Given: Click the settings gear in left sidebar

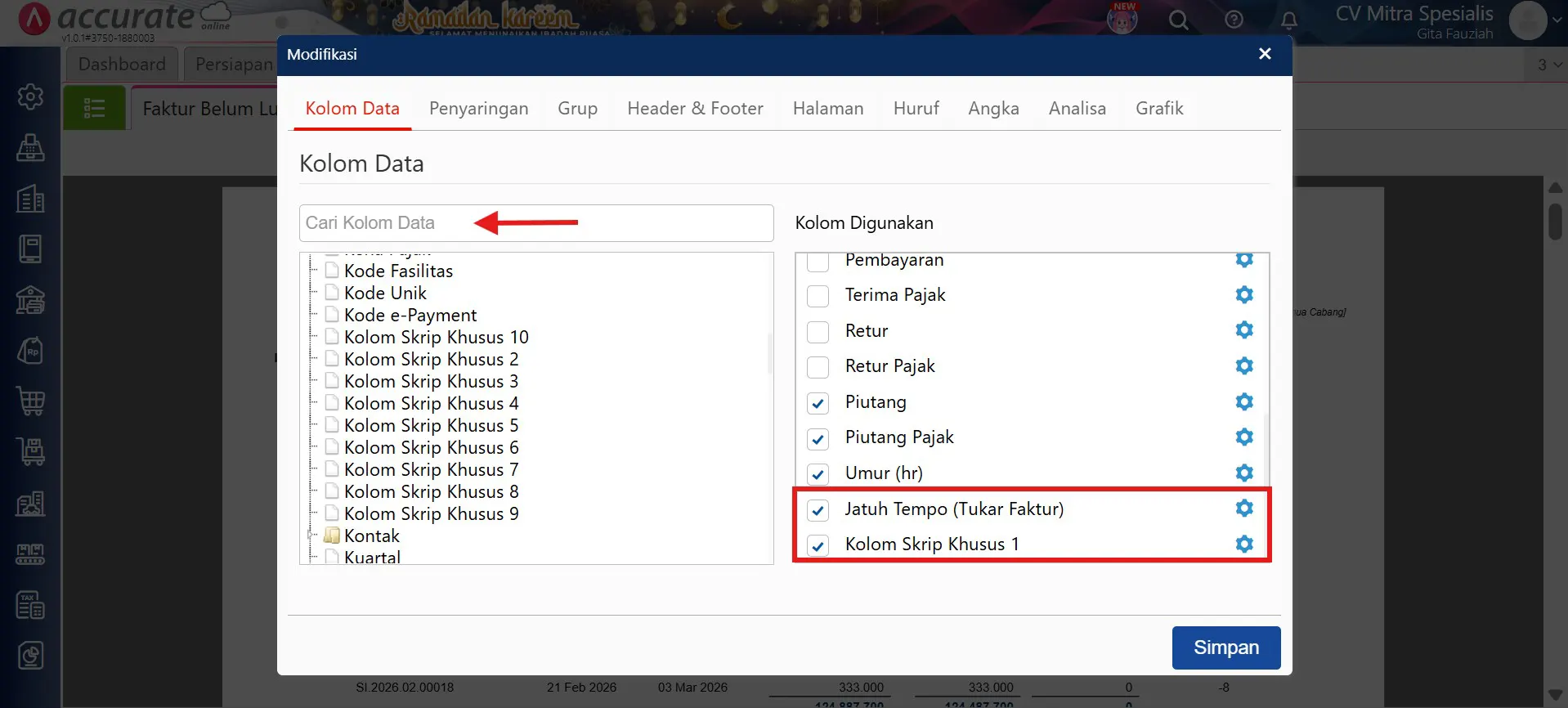Looking at the screenshot, I should pyautogui.click(x=30, y=96).
